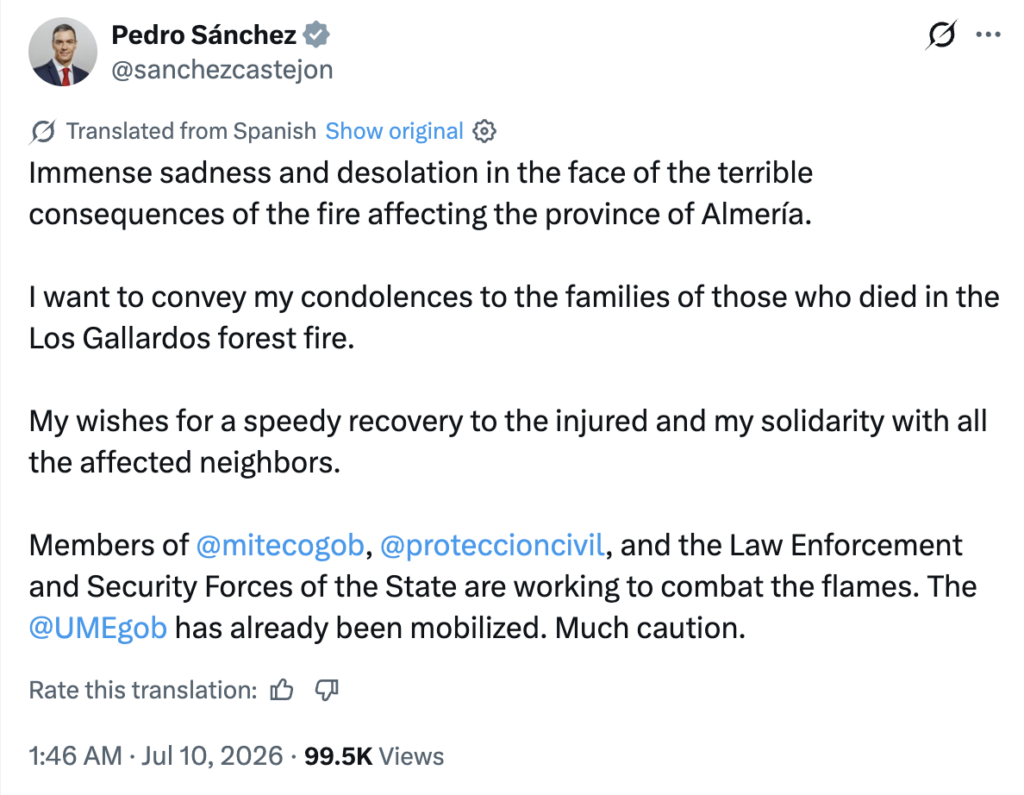The width and height of the screenshot is (1024, 795).
Task: Open translation settings gear icon
Action: click(x=484, y=131)
